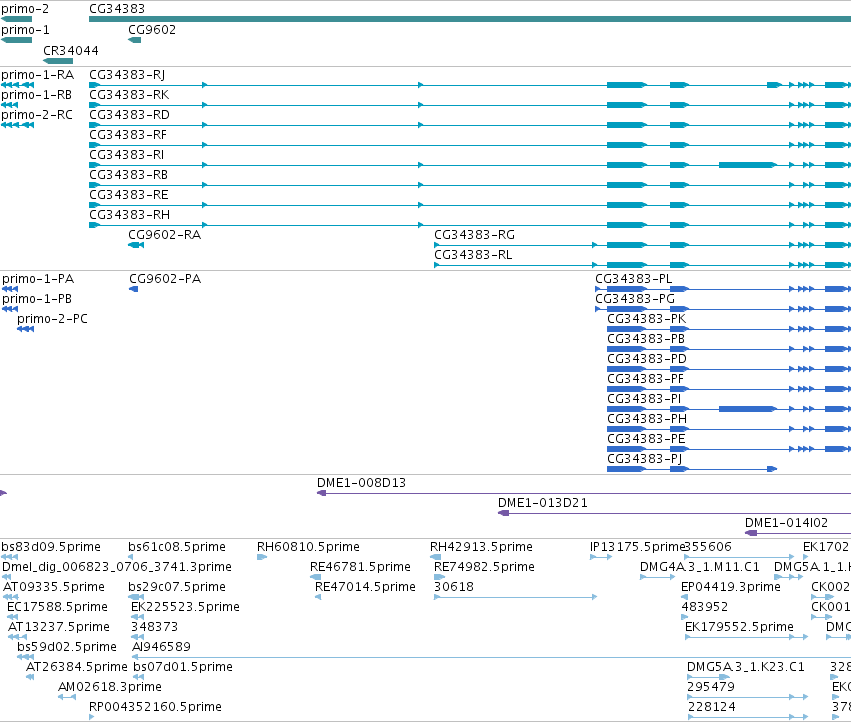
Task: Click the CG34383-RE transcript label
Action: (x=129, y=194)
